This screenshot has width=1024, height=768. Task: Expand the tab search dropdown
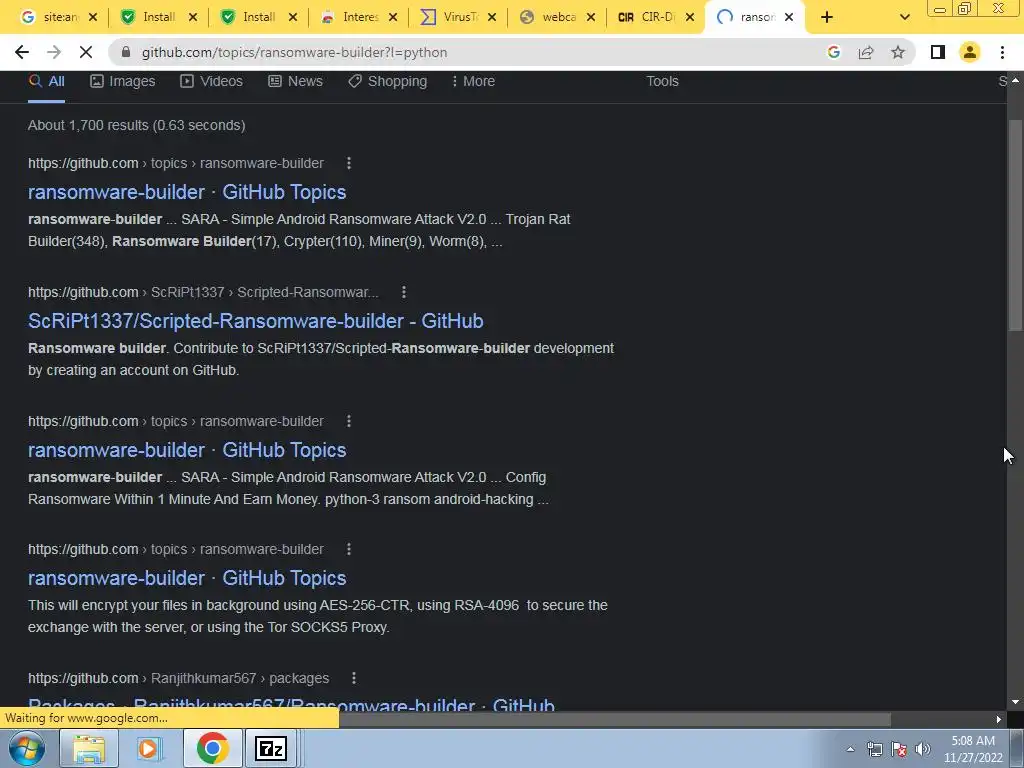click(904, 18)
